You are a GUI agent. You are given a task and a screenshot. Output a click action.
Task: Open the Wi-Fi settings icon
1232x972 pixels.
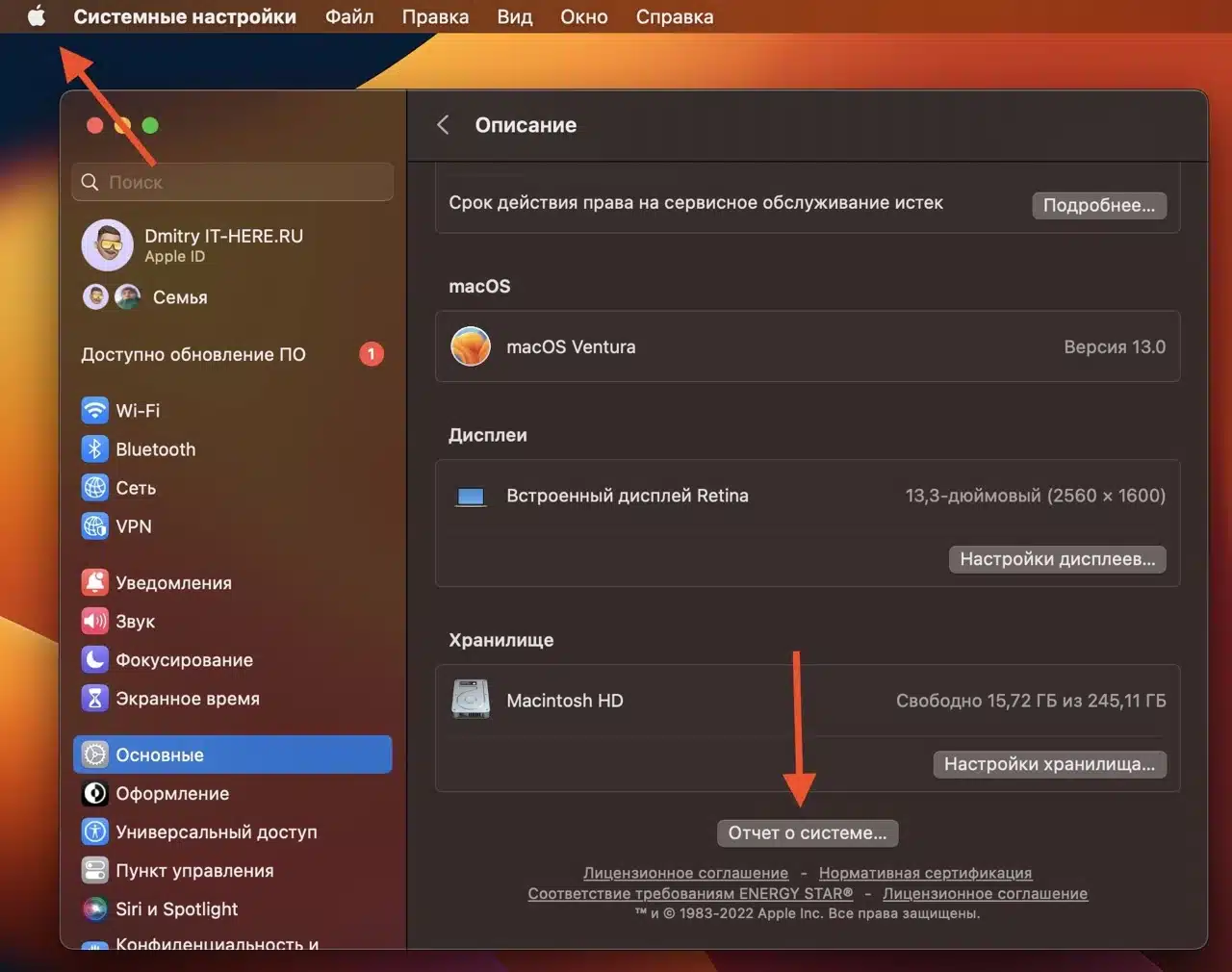tap(94, 411)
